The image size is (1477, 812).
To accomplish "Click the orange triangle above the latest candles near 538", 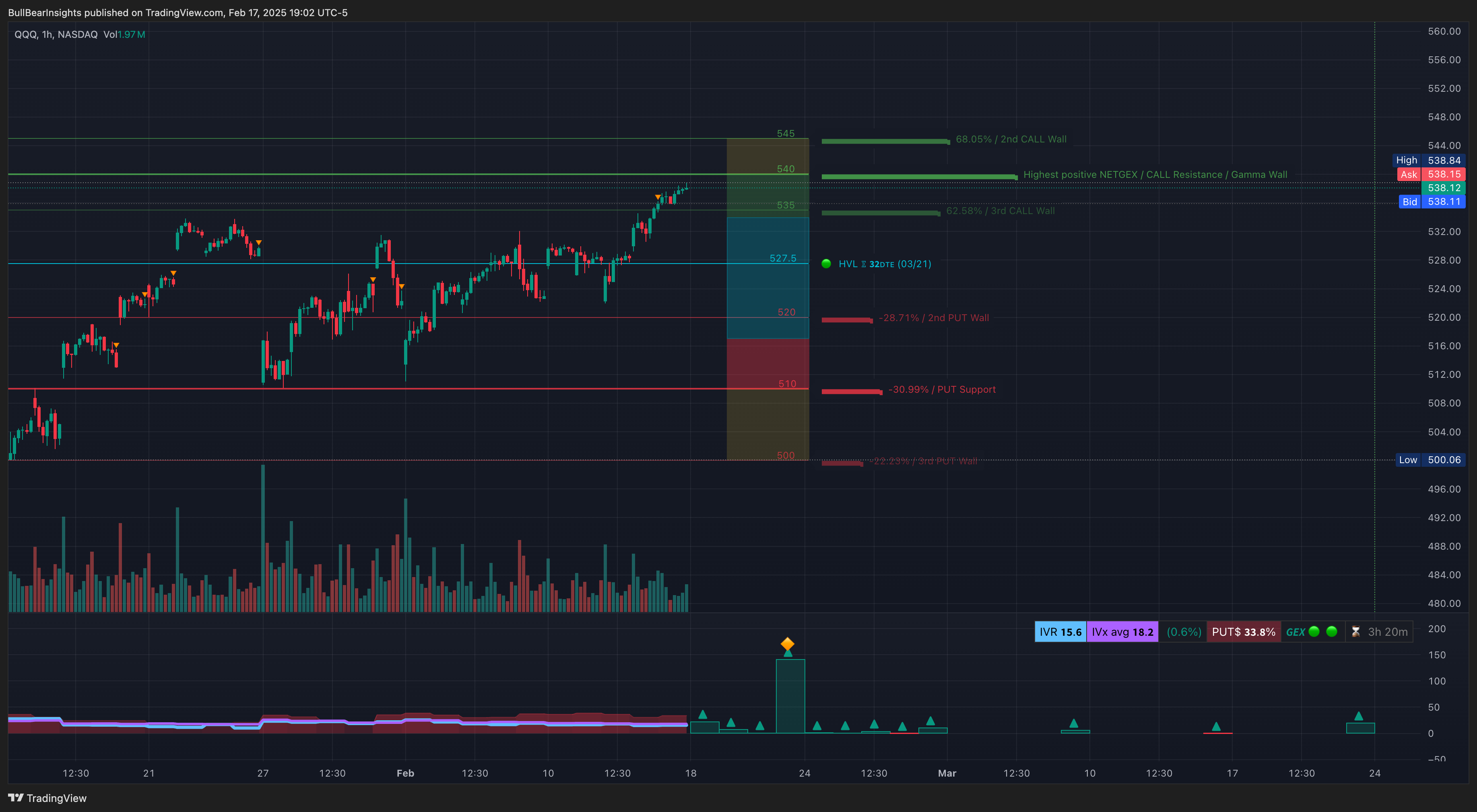I will point(658,197).
